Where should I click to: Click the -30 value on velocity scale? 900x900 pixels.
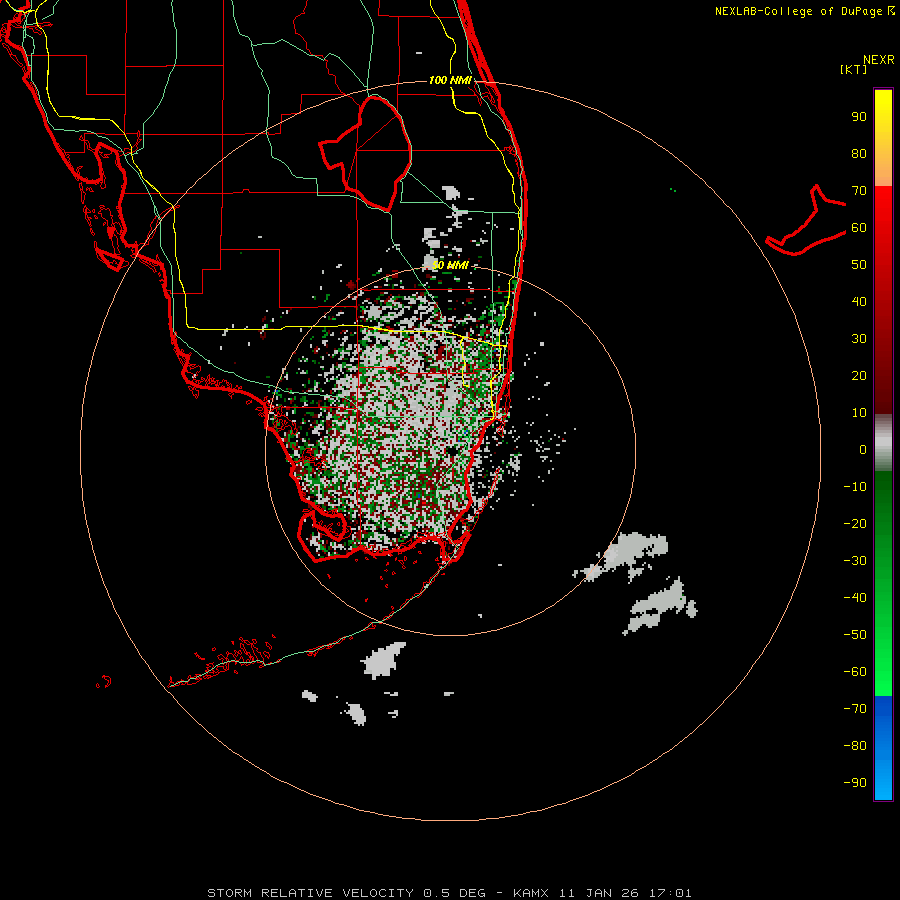(x=855, y=561)
